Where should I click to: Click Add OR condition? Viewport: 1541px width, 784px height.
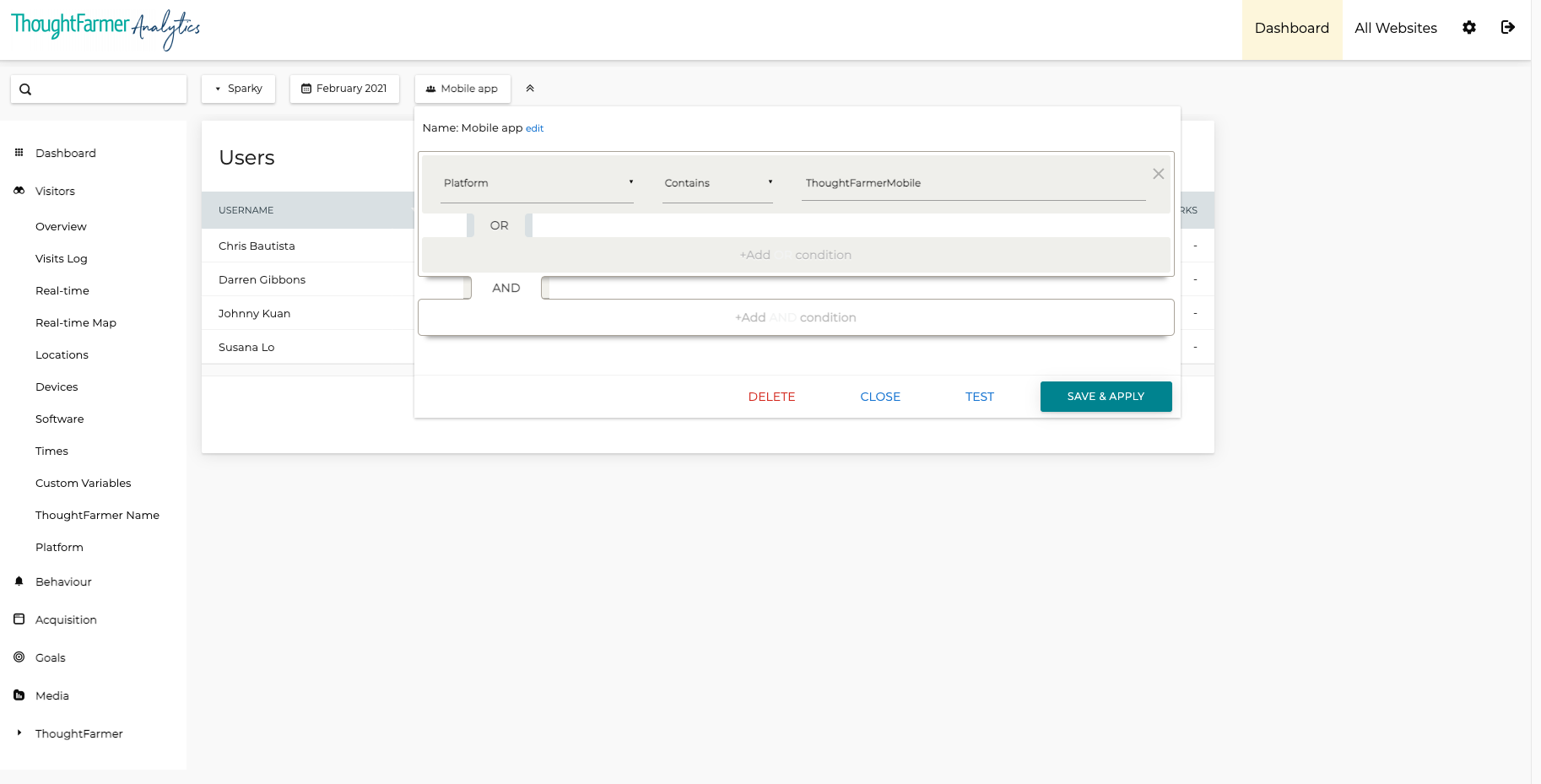point(796,255)
